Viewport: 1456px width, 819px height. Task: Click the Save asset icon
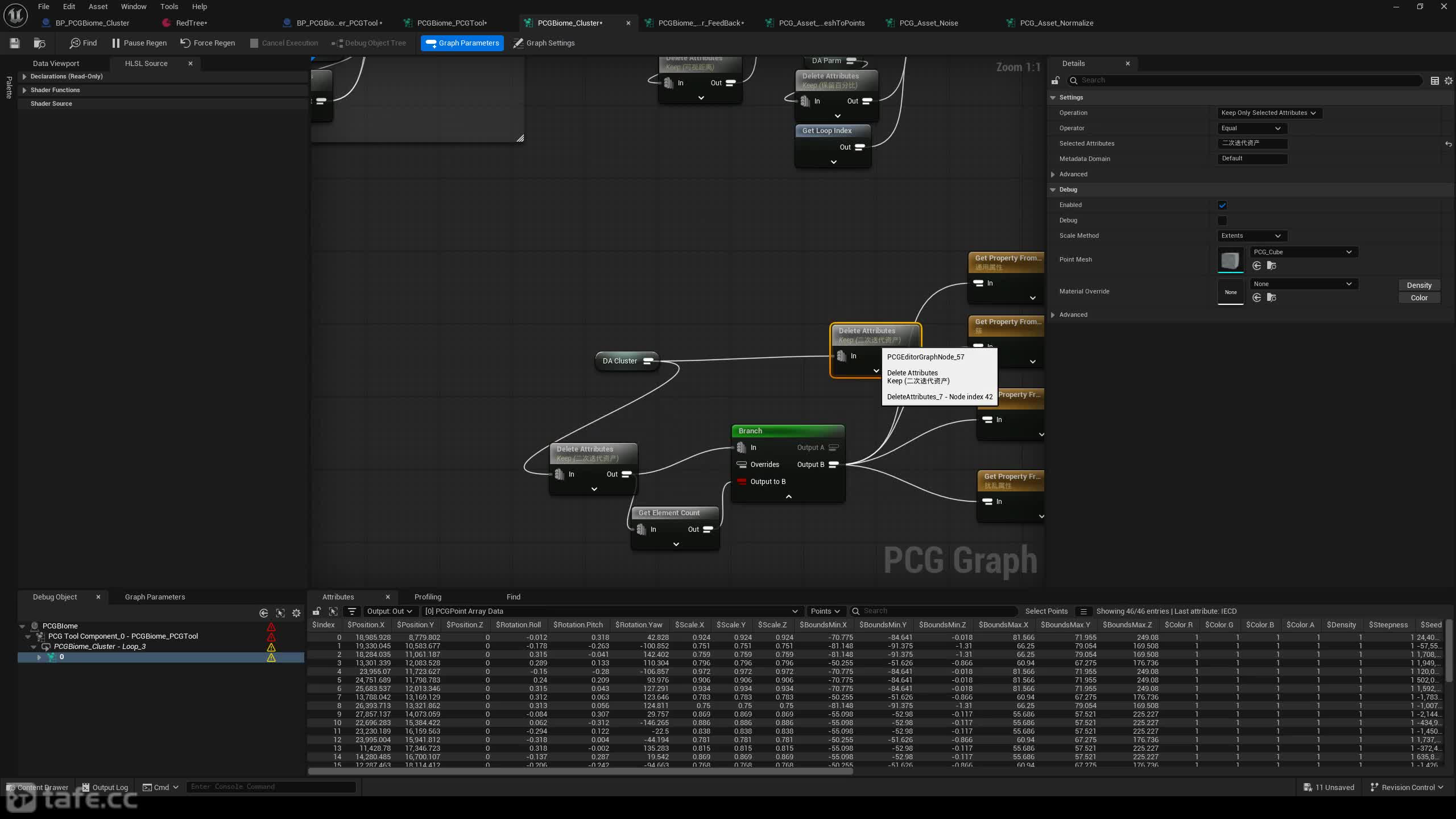click(x=15, y=43)
